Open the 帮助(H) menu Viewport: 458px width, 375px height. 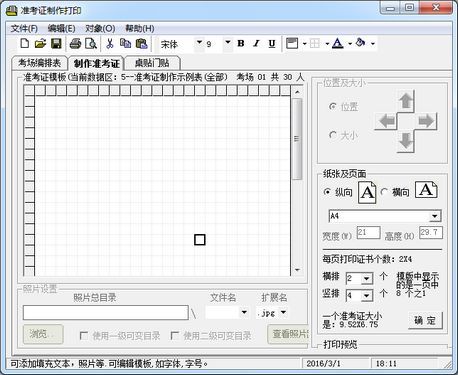click(x=140, y=29)
